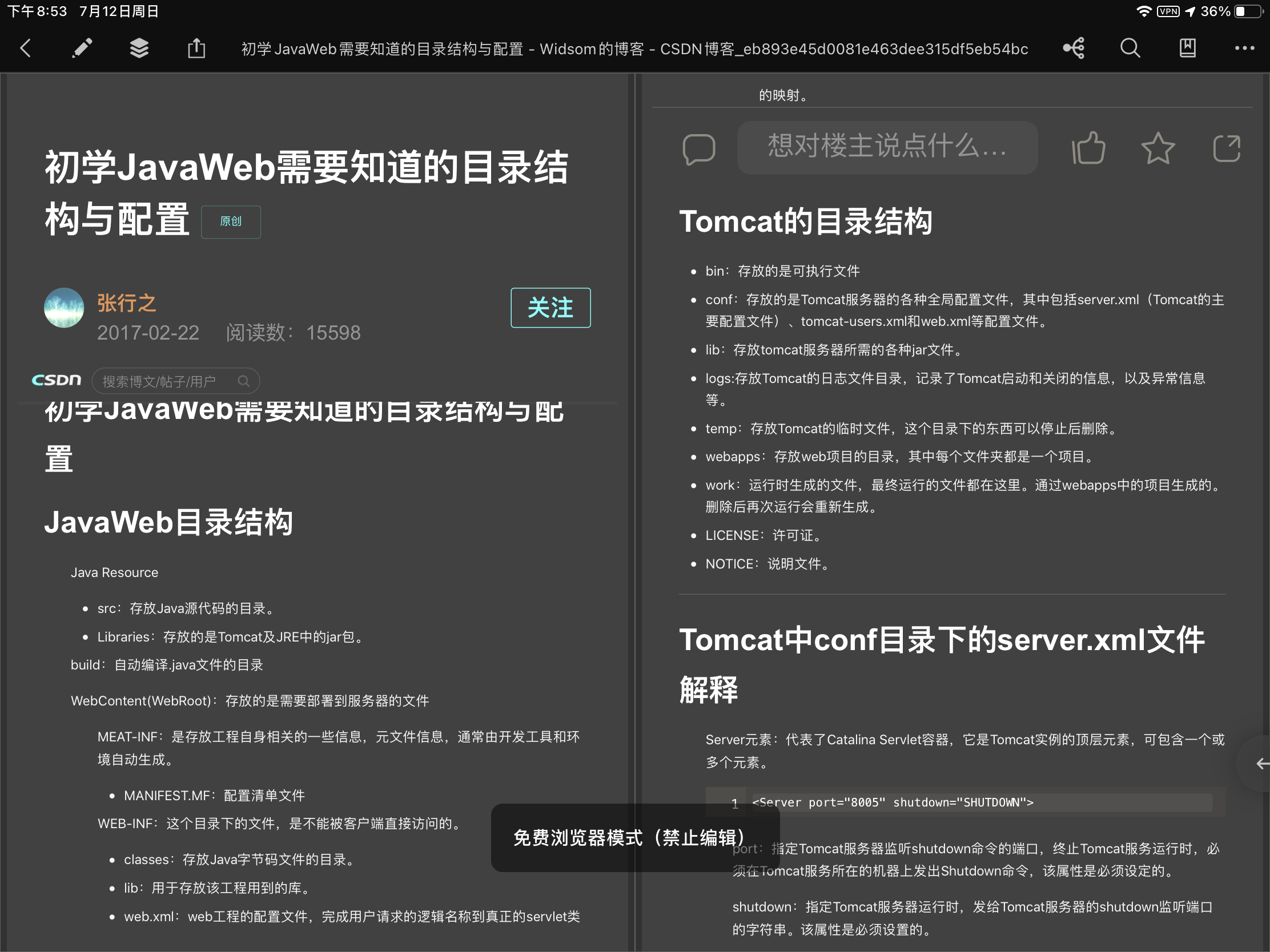Open the mind-map outline icon
This screenshot has width=1270, height=952.
click(1074, 48)
